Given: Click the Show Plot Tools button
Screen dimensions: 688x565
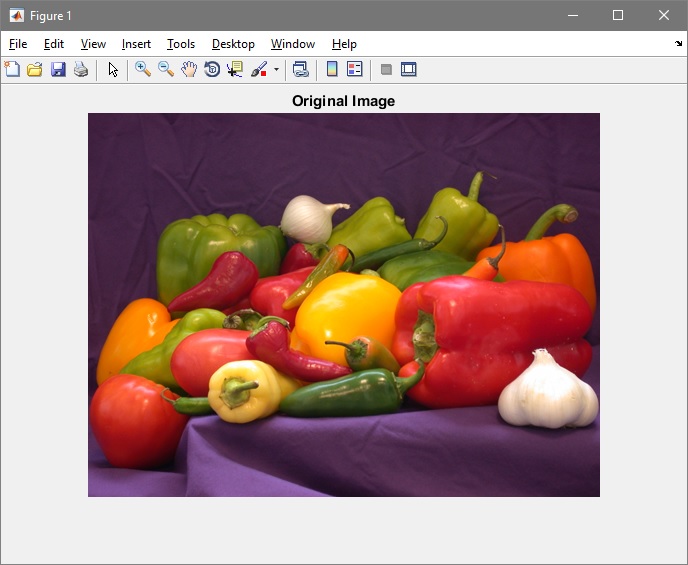Looking at the screenshot, I should tap(408, 69).
